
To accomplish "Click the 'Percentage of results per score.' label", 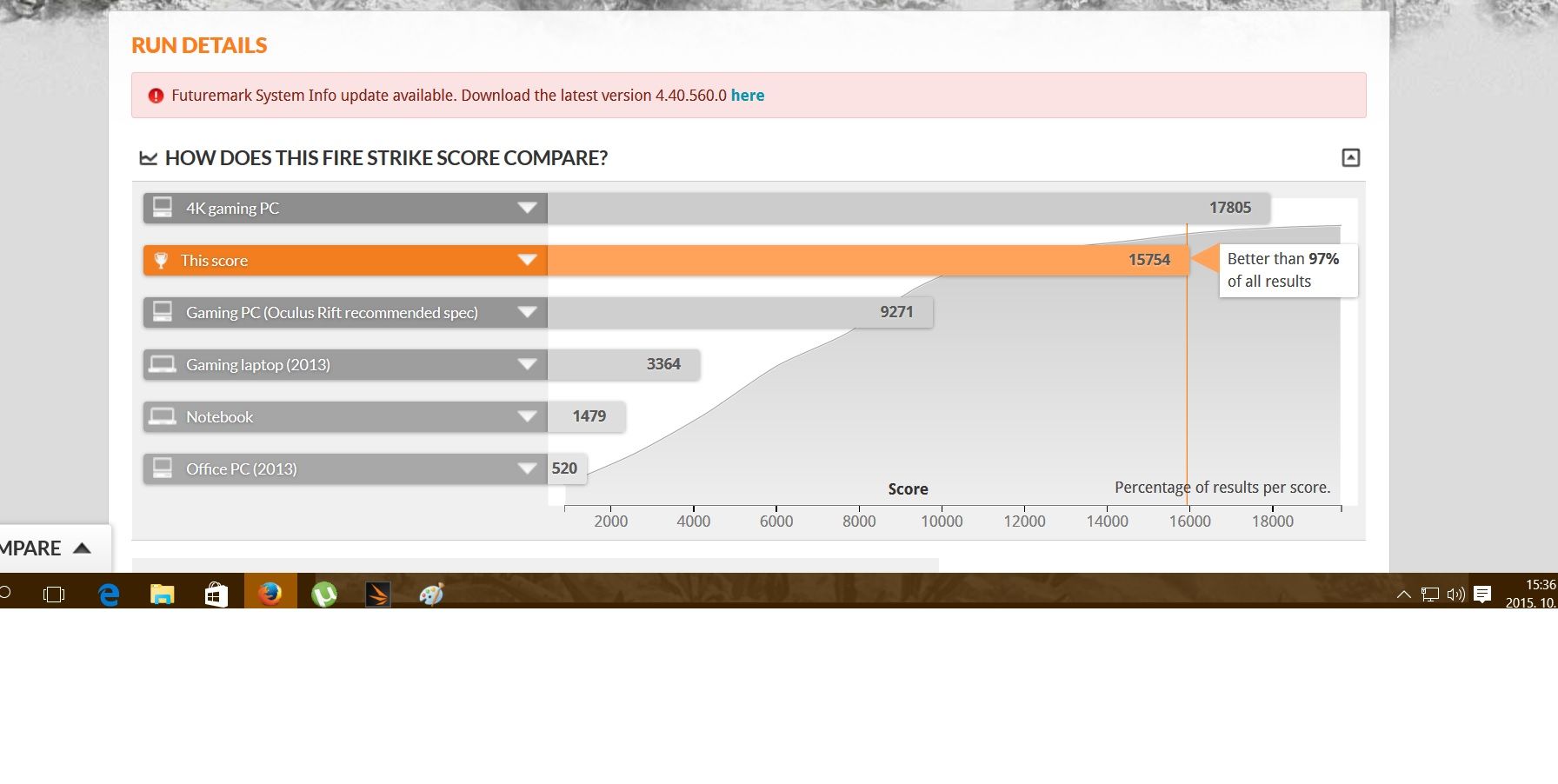I will [1222, 488].
